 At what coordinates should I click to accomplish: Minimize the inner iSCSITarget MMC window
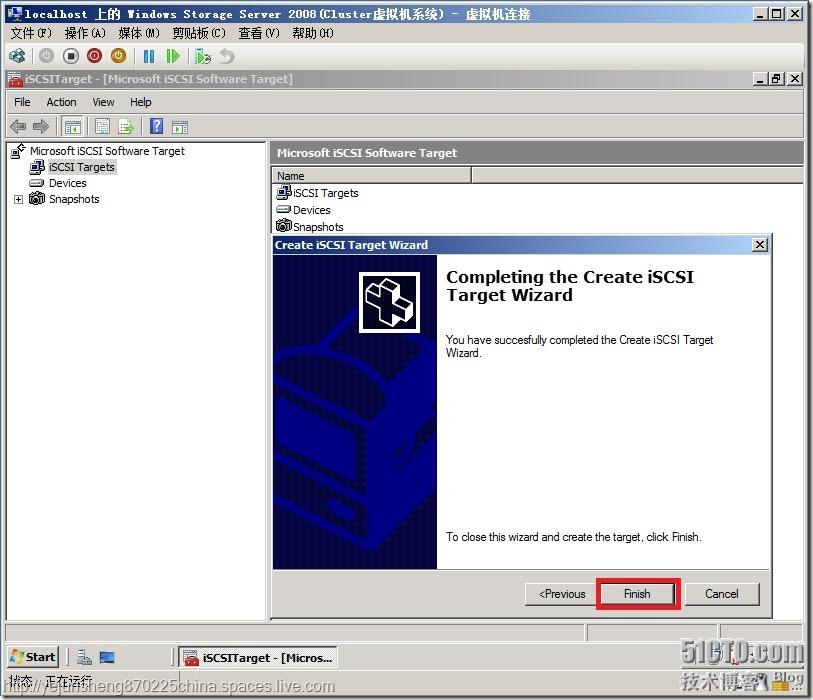[x=760, y=79]
